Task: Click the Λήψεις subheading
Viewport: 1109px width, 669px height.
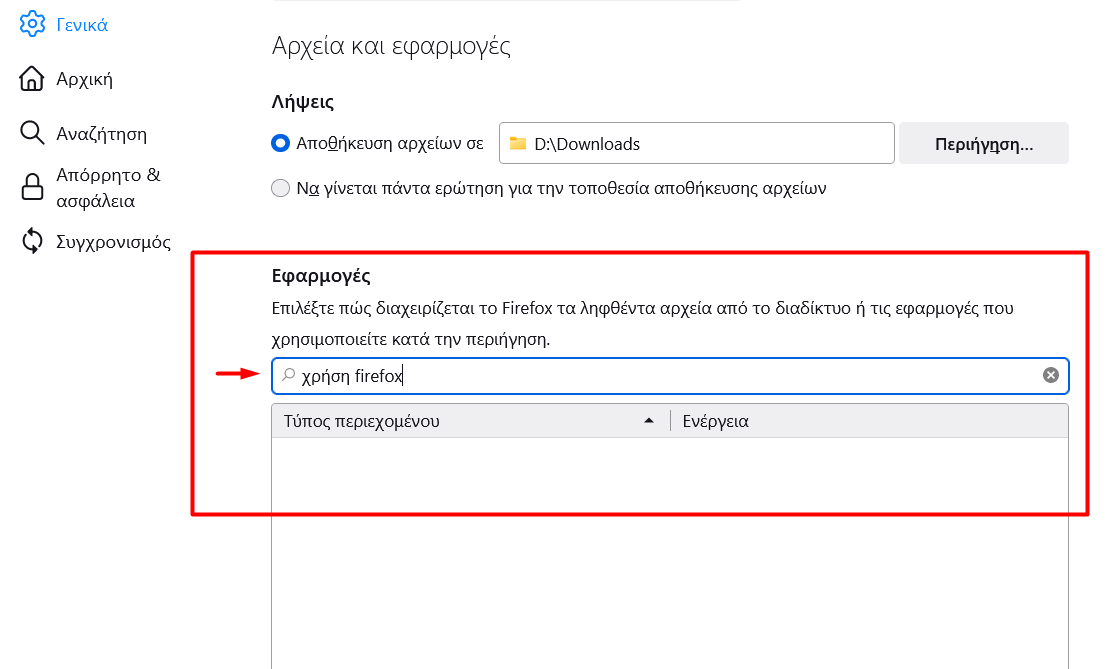Action: 303,102
